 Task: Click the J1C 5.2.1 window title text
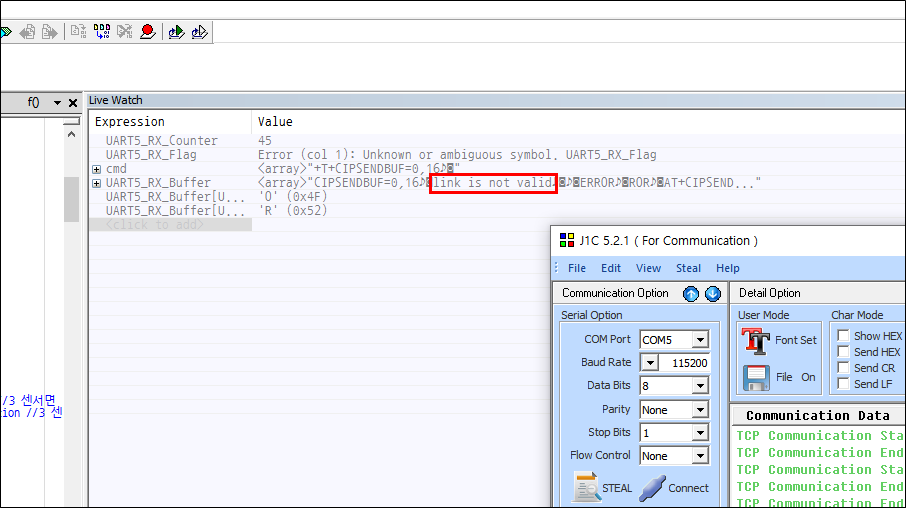tap(669, 240)
